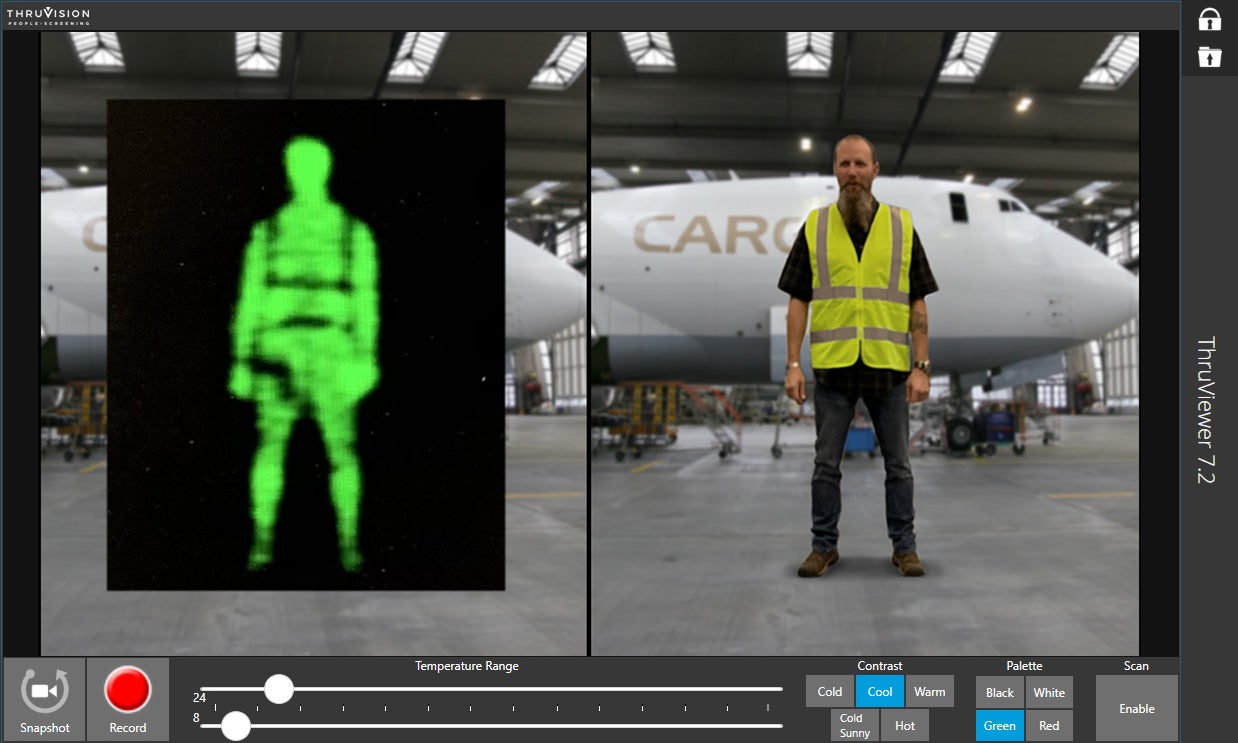Click the red Record icon
Screen dimensions: 1238x743
(127, 688)
